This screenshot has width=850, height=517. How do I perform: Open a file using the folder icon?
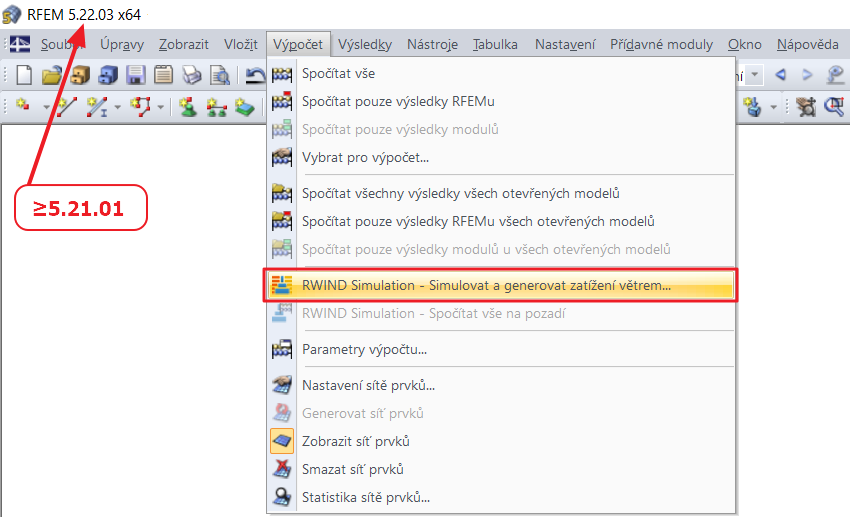point(51,75)
